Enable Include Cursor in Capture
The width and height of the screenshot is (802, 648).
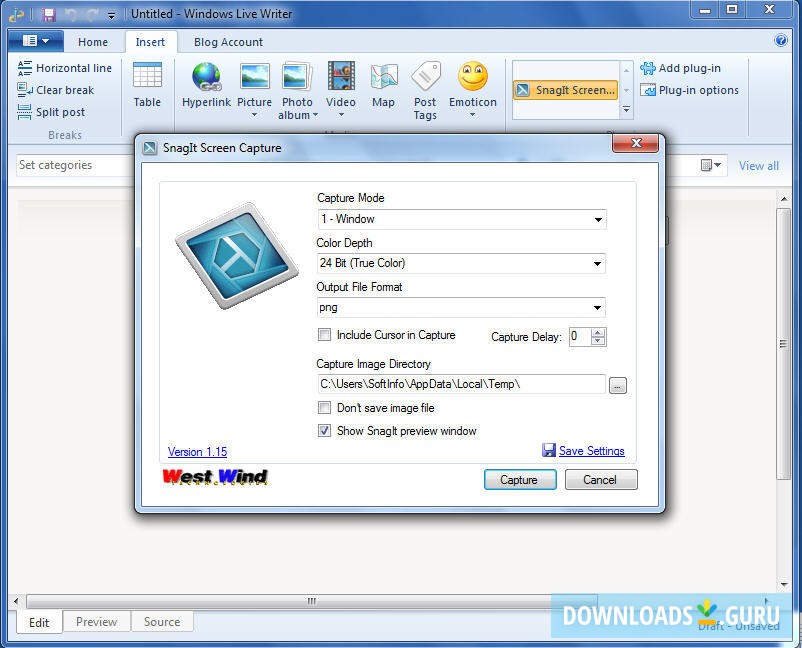tap(324, 335)
